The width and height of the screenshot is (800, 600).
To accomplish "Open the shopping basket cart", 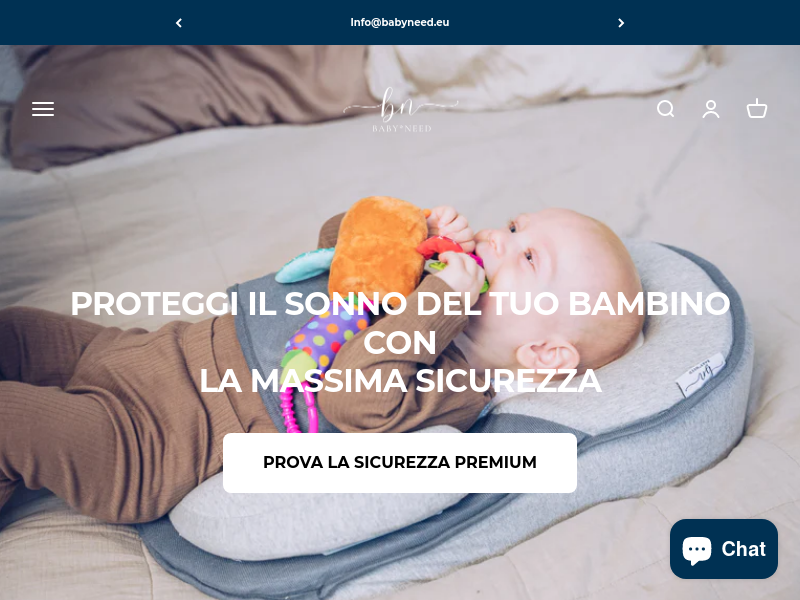I will point(757,108).
